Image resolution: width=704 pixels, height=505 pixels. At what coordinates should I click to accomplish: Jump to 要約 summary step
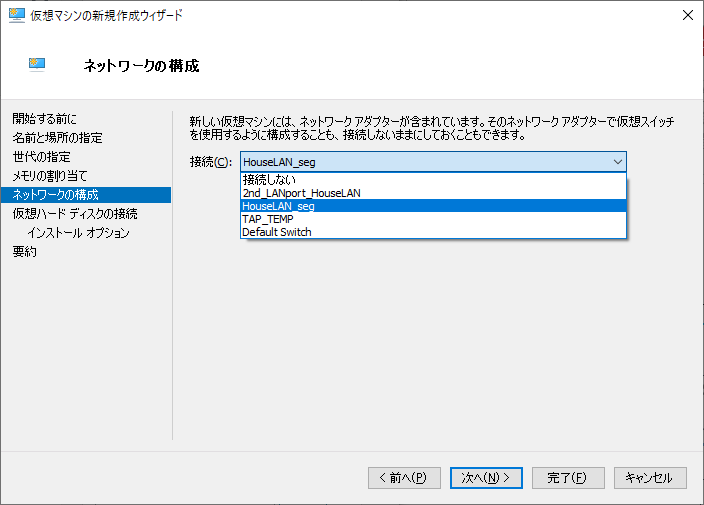(x=25, y=252)
